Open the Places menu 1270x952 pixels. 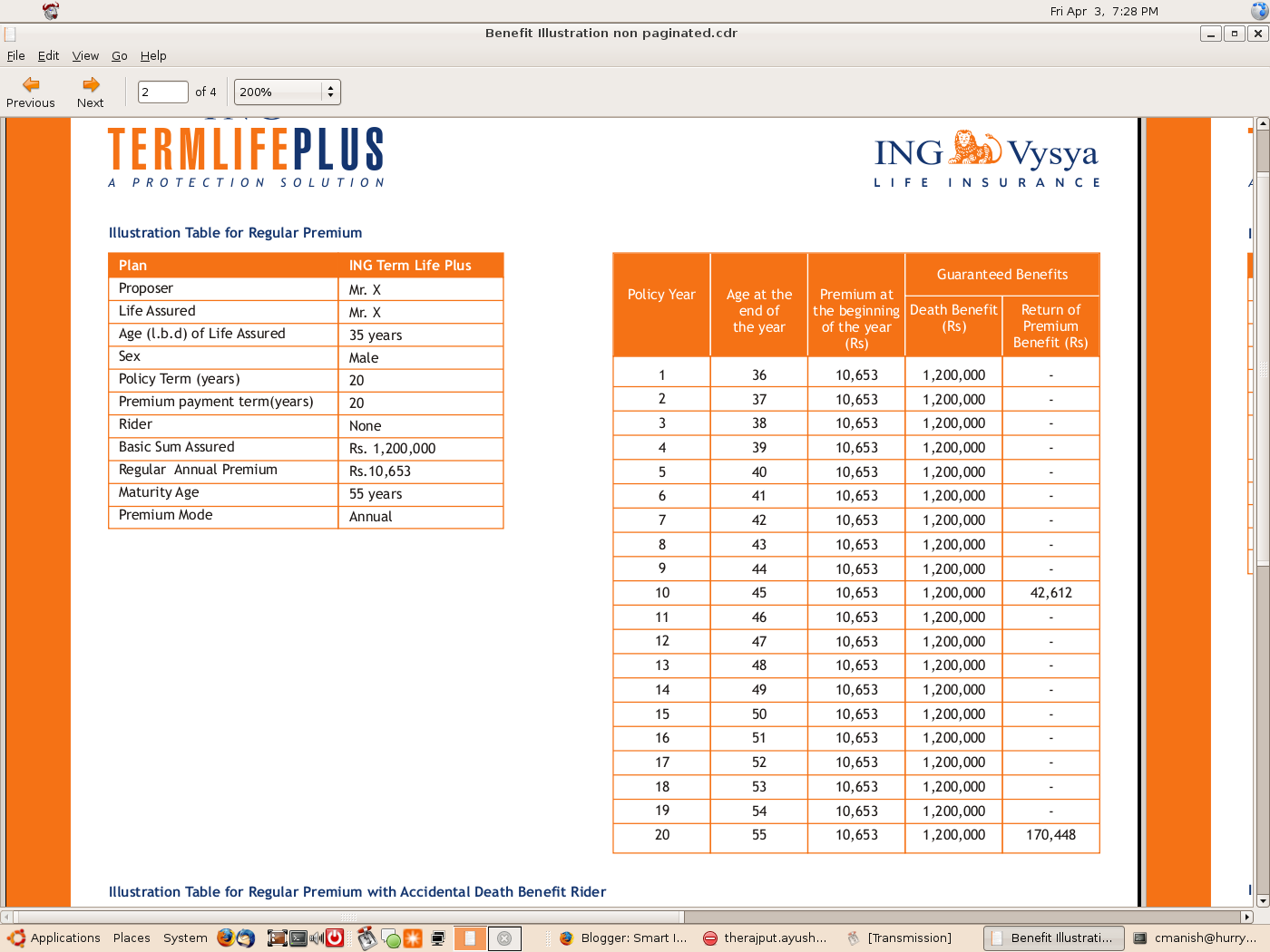(x=132, y=937)
